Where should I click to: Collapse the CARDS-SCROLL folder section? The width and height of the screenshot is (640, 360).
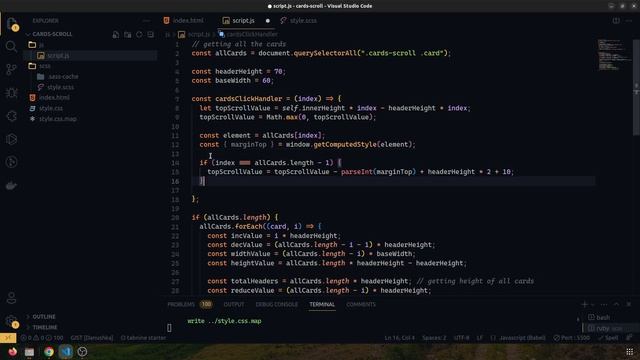(x=49, y=34)
